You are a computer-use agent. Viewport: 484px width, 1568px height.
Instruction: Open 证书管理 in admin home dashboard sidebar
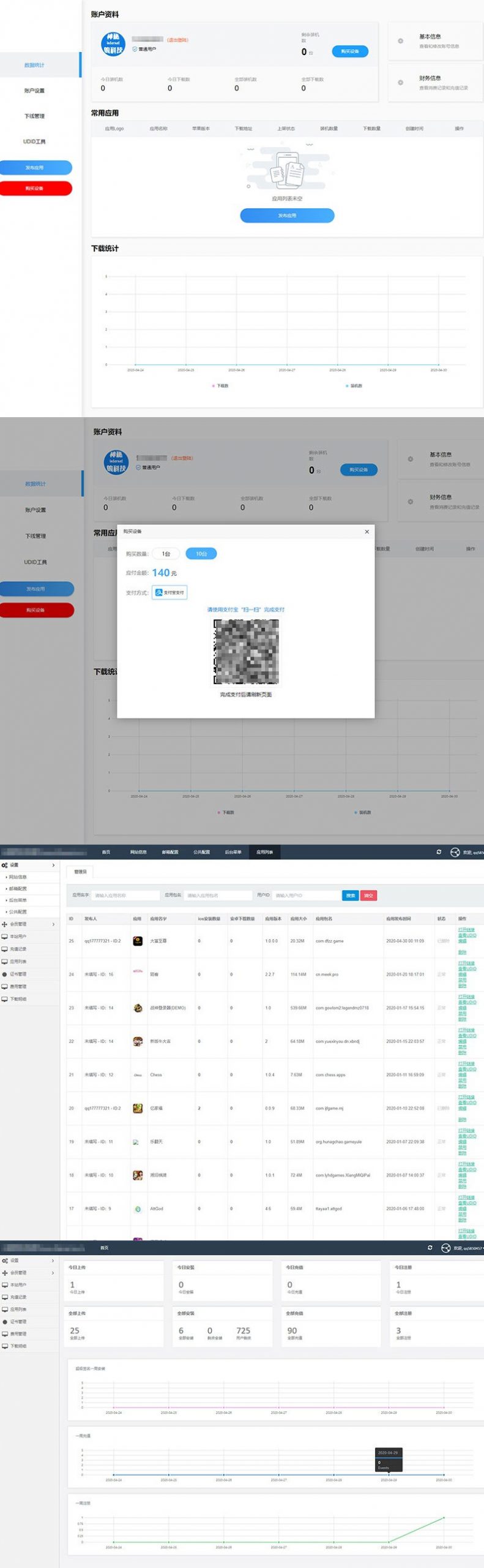[29, 1322]
